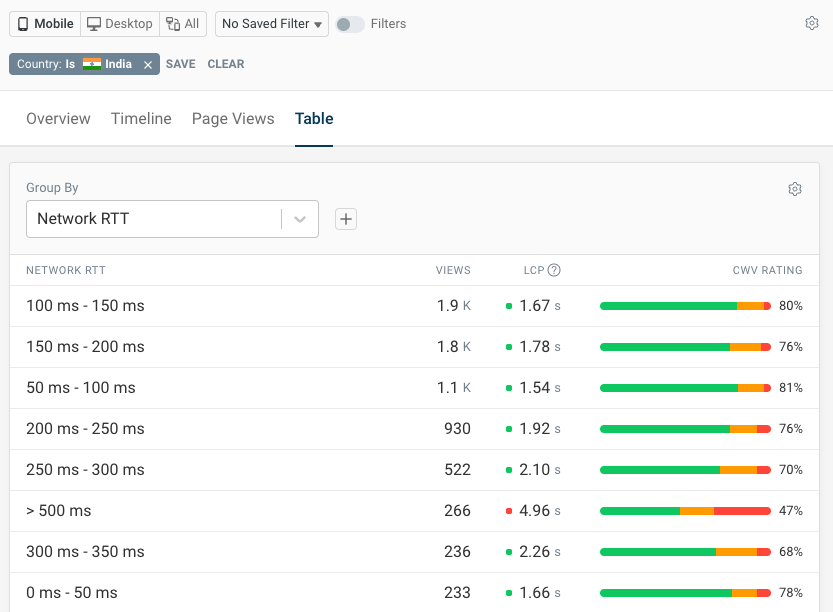Click SAVE to save the filter
The width and height of the screenshot is (833, 612).
(x=181, y=64)
